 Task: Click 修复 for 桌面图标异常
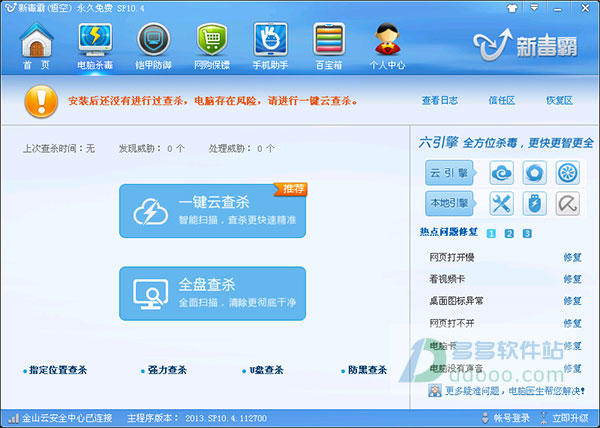(572, 301)
